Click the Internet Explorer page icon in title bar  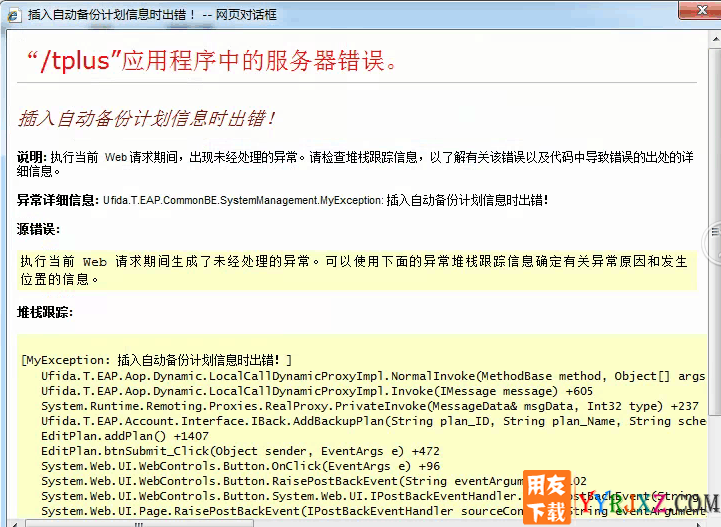14,16
